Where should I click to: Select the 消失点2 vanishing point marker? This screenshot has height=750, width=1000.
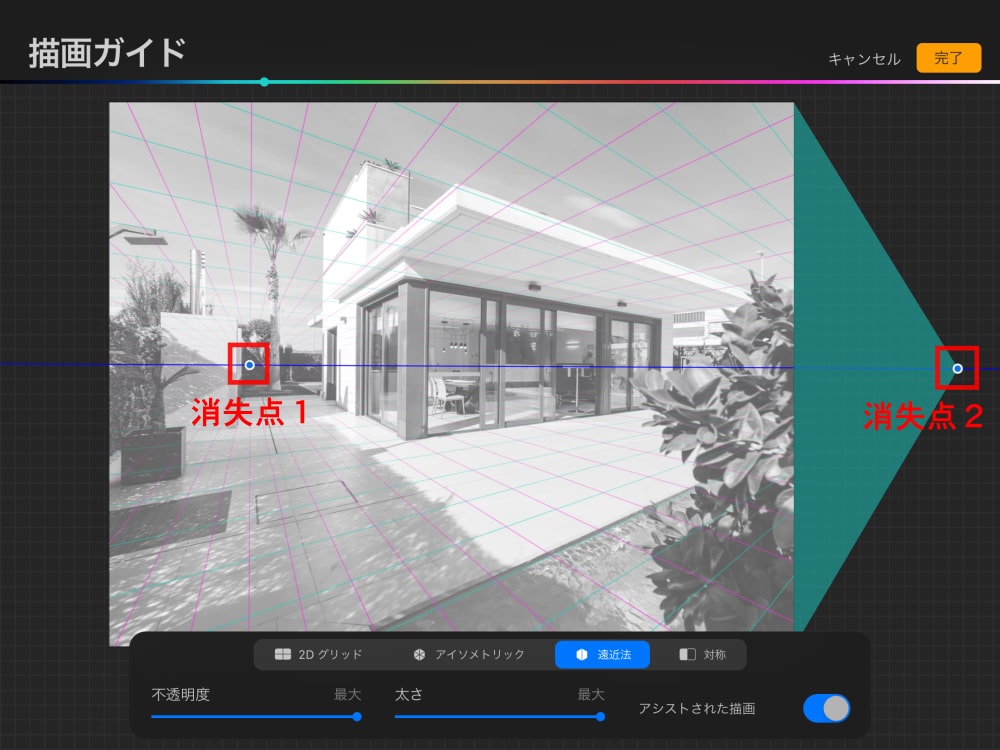957,368
